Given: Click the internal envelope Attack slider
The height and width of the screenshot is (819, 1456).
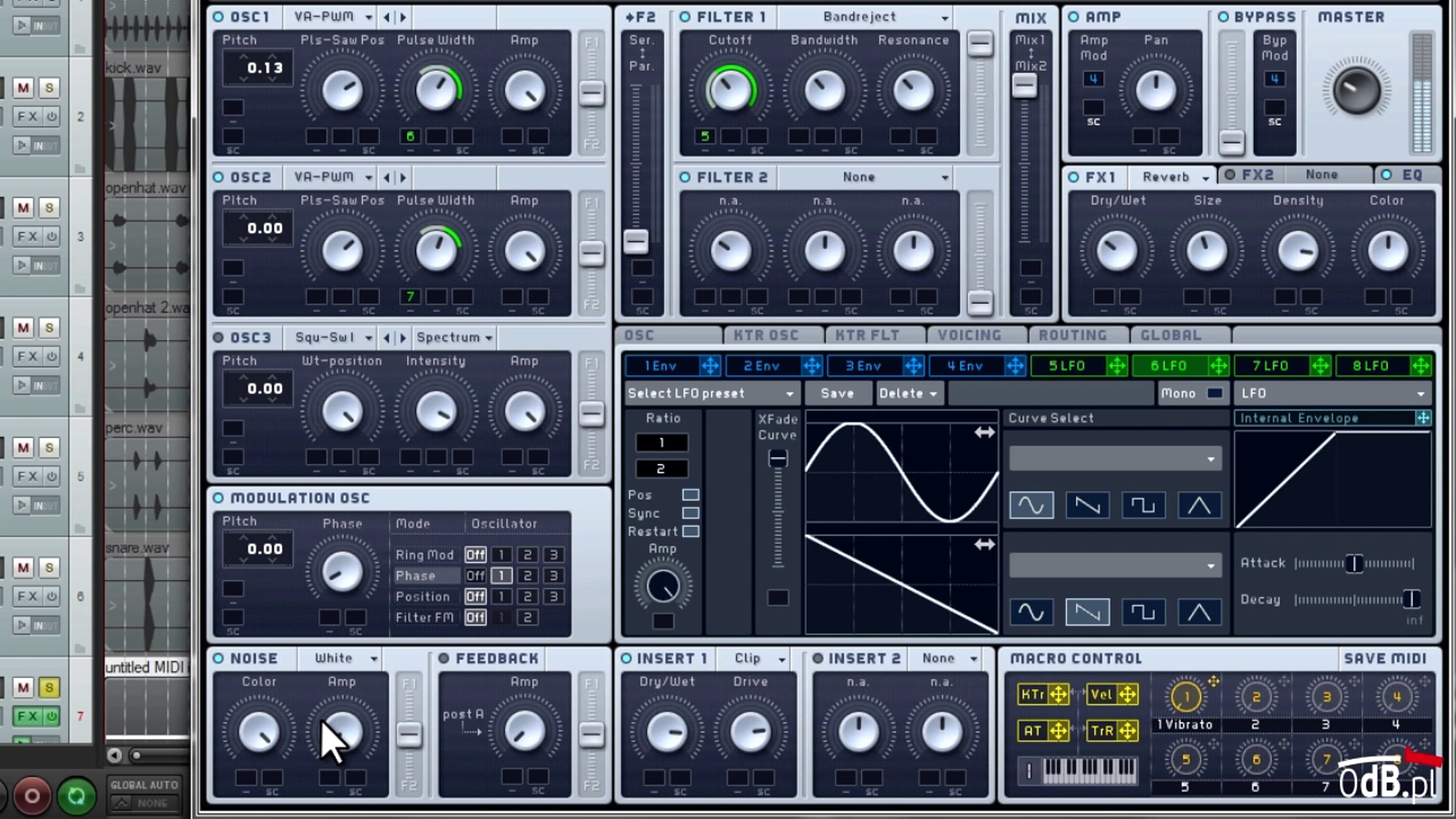Looking at the screenshot, I should pos(1354,564).
